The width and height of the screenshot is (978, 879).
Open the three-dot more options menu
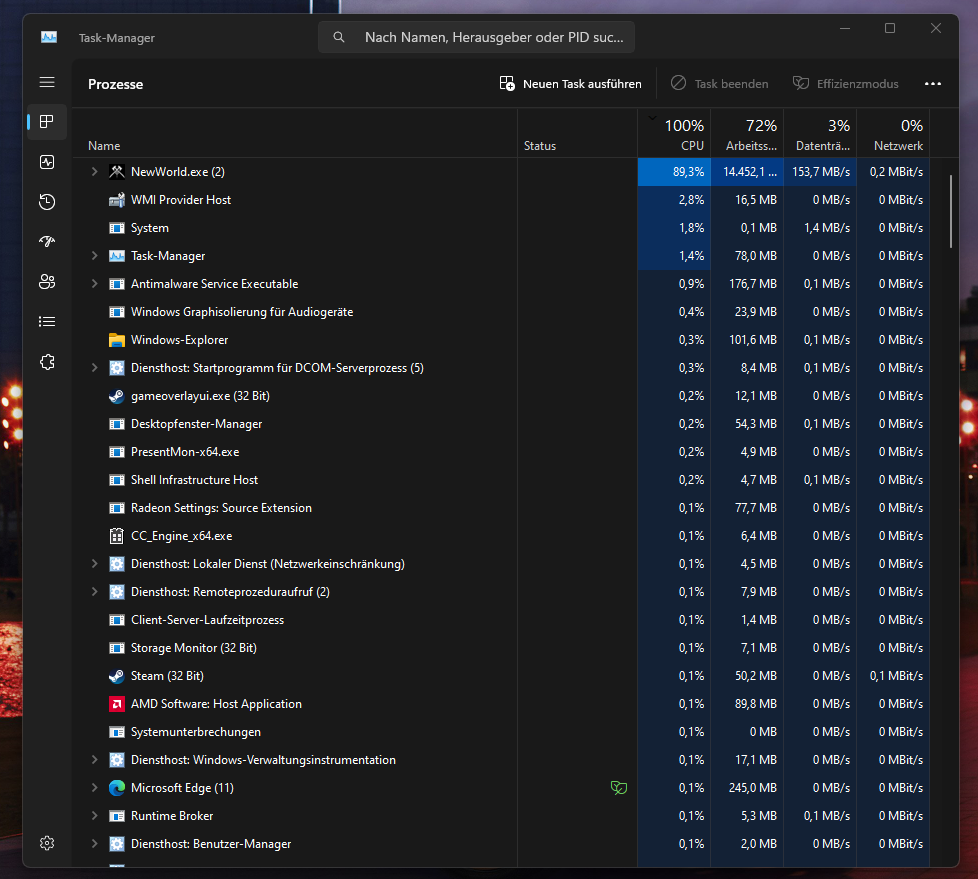[x=932, y=84]
